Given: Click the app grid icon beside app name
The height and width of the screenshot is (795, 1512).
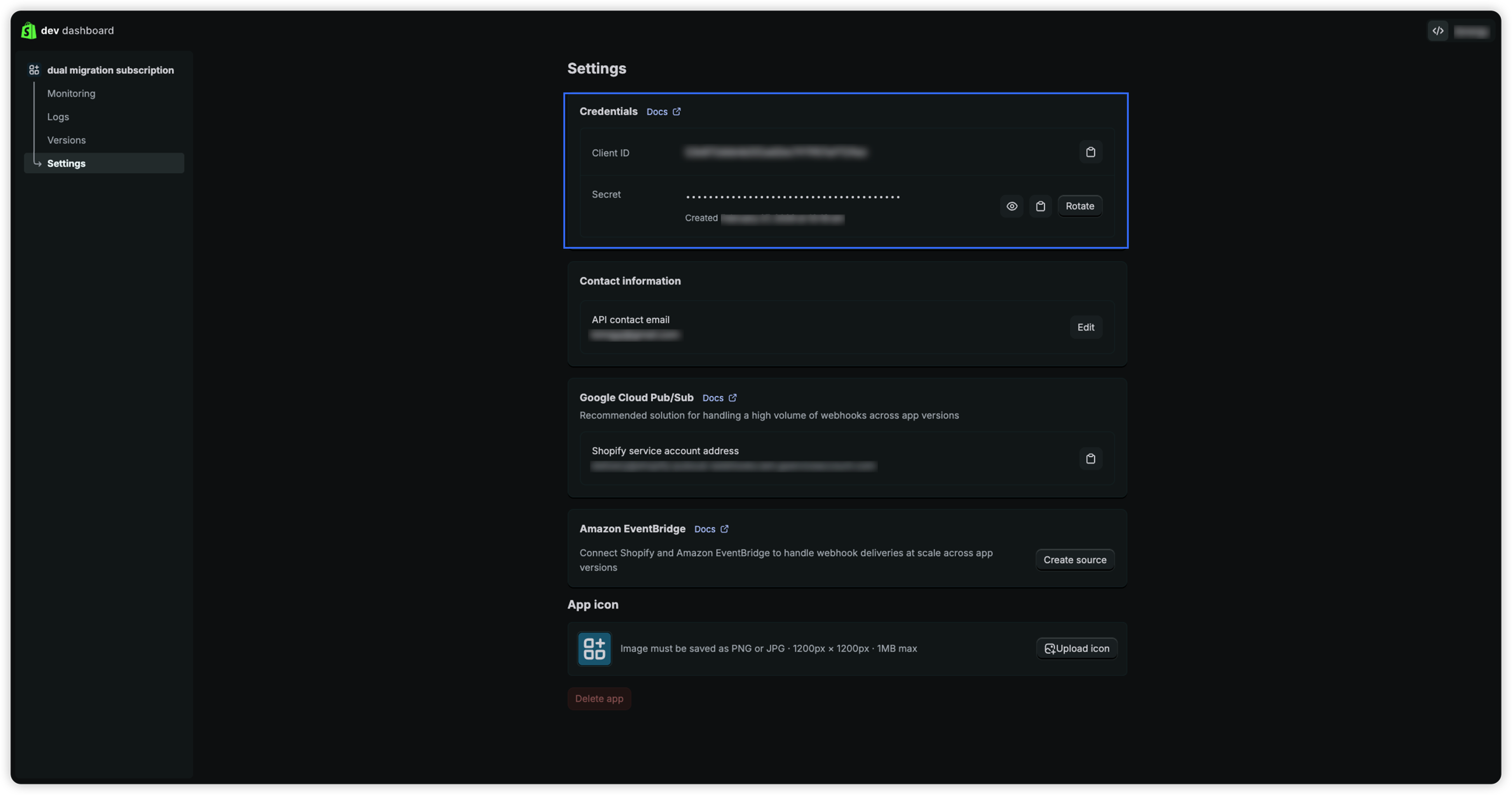Looking at the screenshot, I should pos(34,70).
